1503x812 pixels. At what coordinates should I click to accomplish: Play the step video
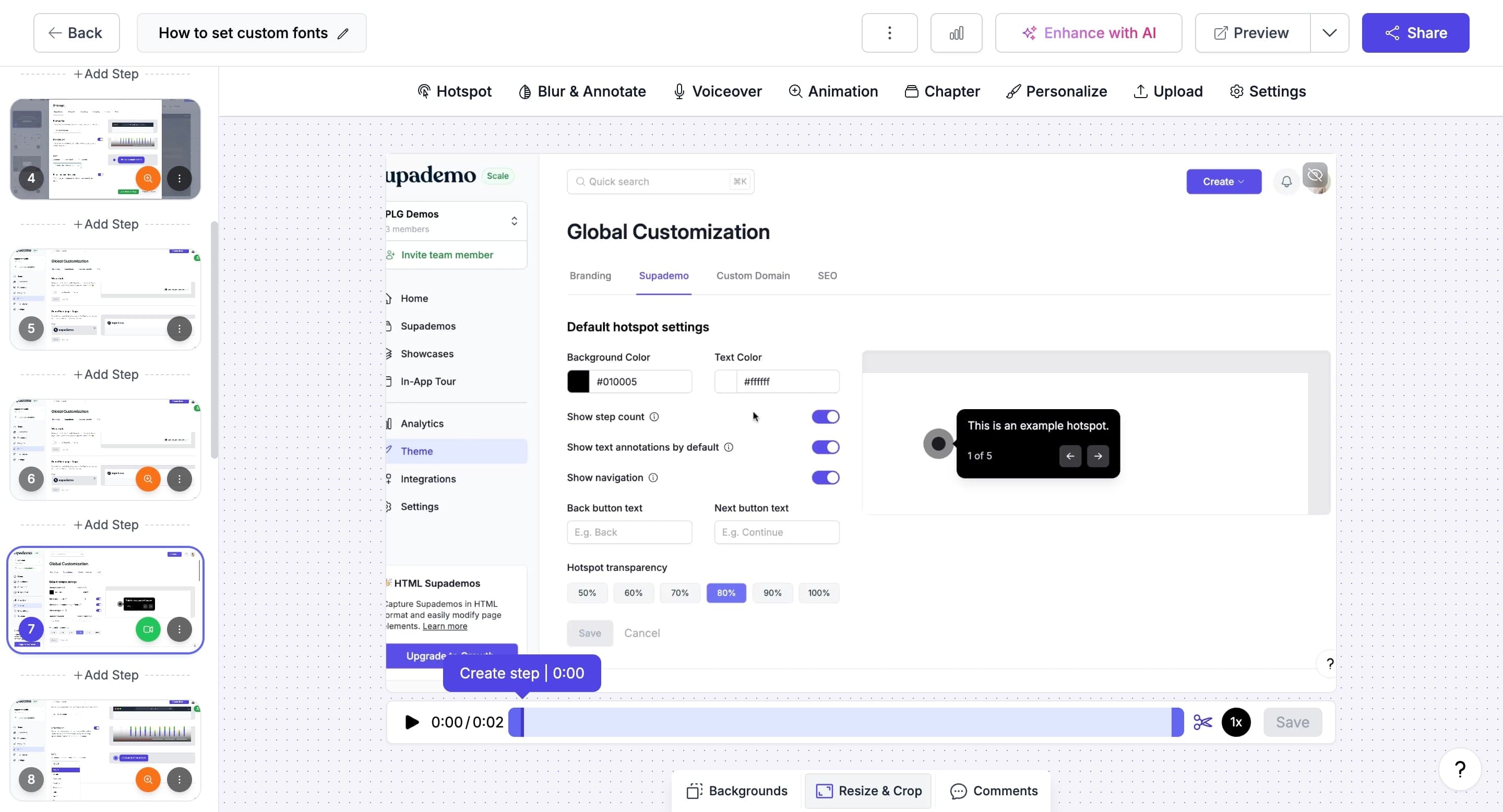(x=412, y=722)
